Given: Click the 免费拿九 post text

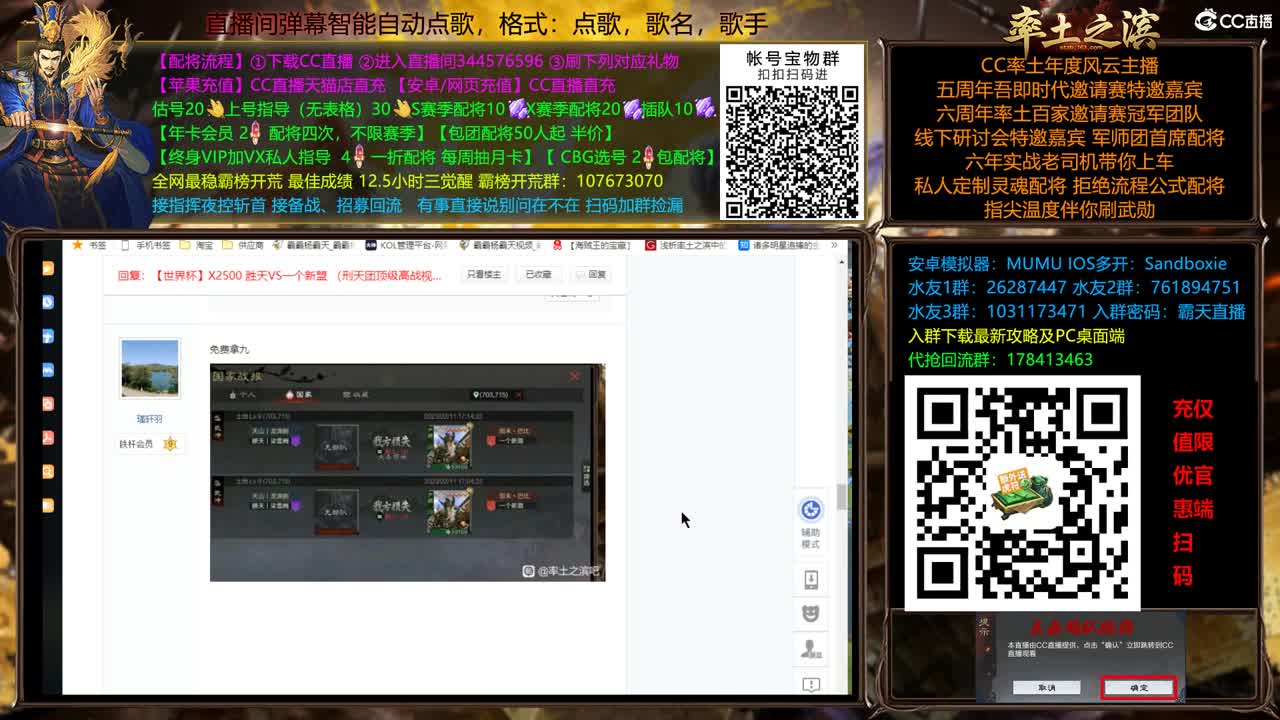Looking at the screenshot, I should (229, 350).
